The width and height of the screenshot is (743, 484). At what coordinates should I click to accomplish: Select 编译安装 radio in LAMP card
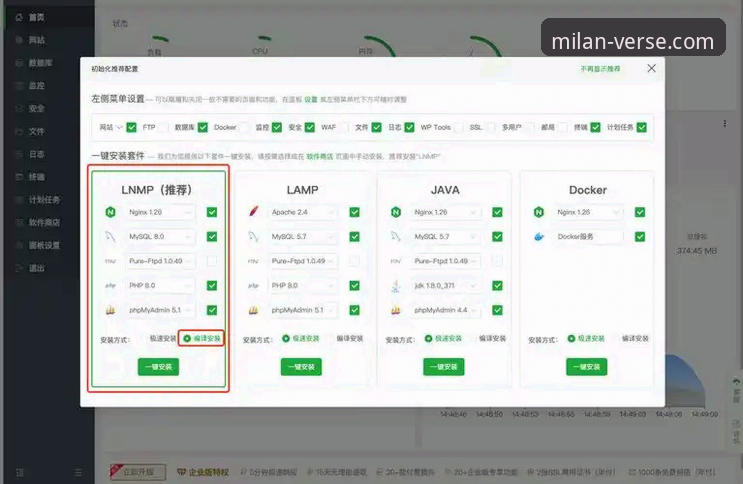coord(346,338)
